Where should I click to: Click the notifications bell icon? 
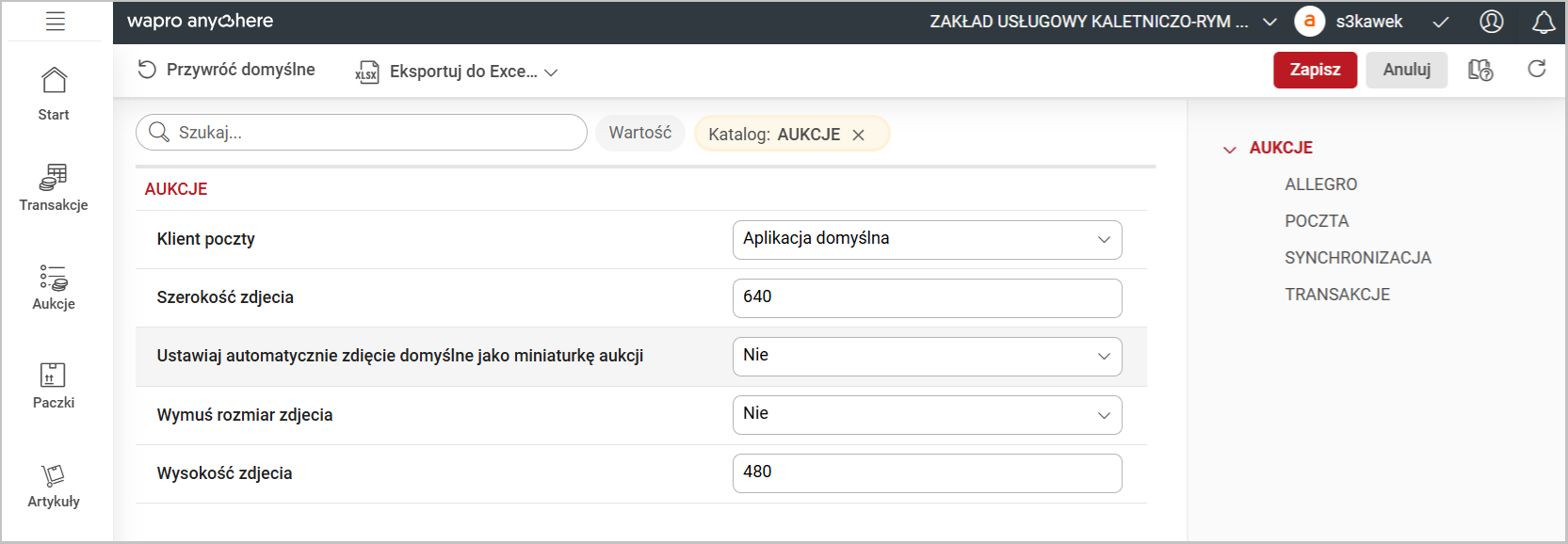(1543, 22)
